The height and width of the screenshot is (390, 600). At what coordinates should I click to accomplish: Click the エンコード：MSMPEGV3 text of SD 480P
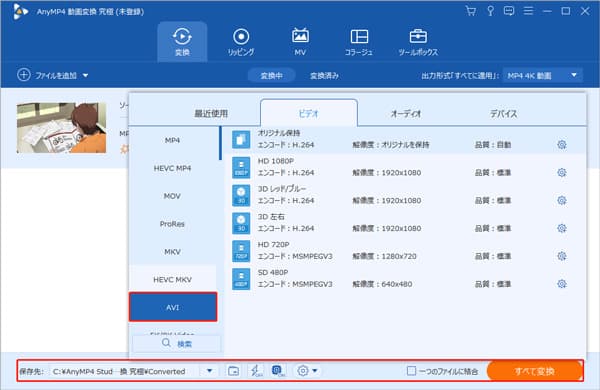[295, 284]
